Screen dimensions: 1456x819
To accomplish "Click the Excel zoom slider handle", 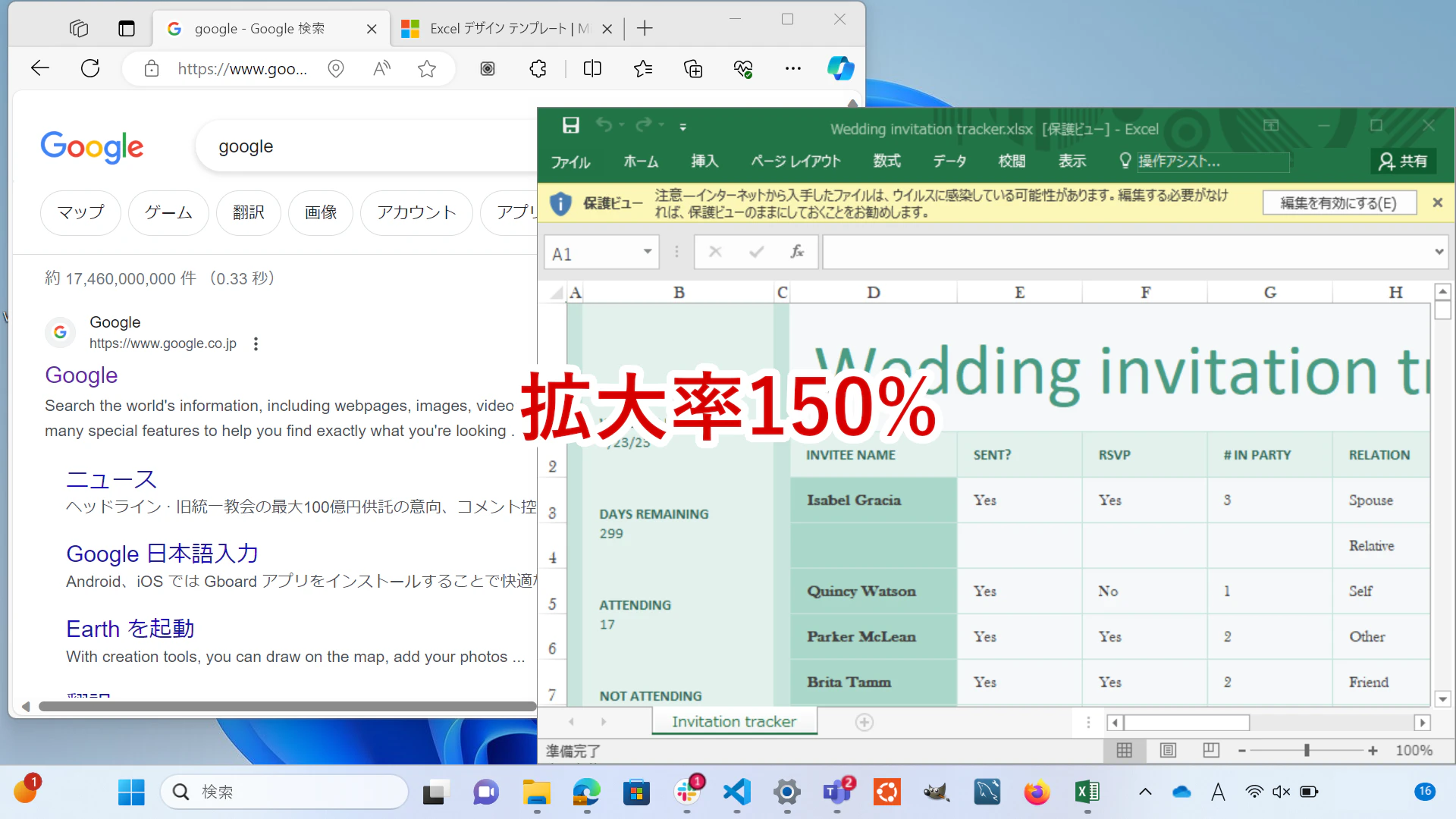I will pos(1307,750).
